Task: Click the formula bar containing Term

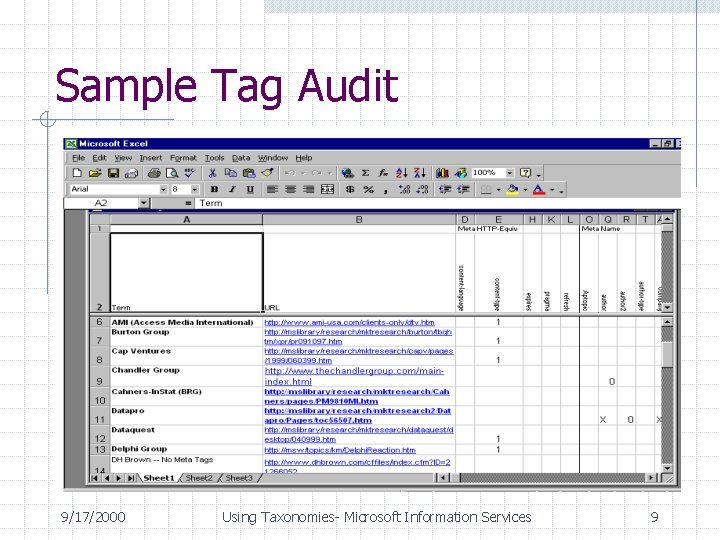Action: point(436,203)
